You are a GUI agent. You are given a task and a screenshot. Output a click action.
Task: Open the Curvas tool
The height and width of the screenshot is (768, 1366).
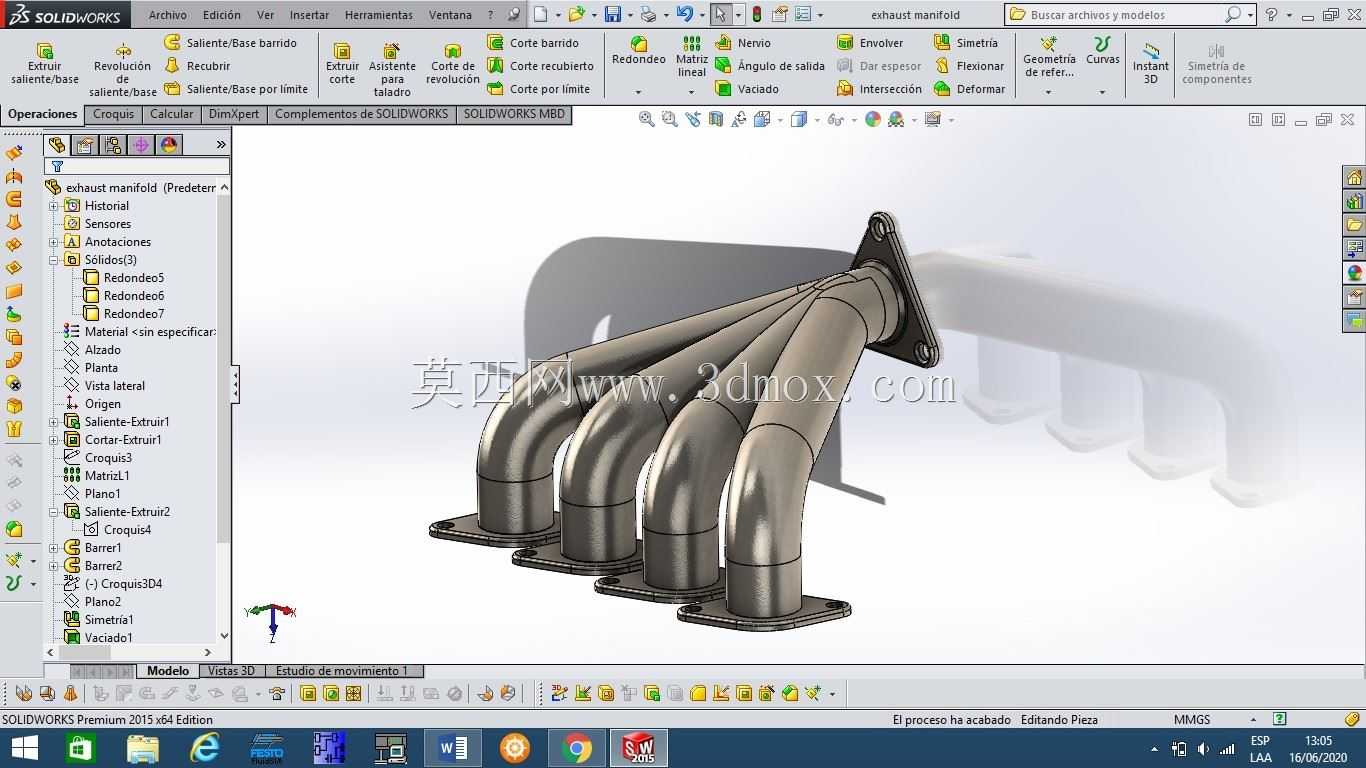pos(1103,51)
